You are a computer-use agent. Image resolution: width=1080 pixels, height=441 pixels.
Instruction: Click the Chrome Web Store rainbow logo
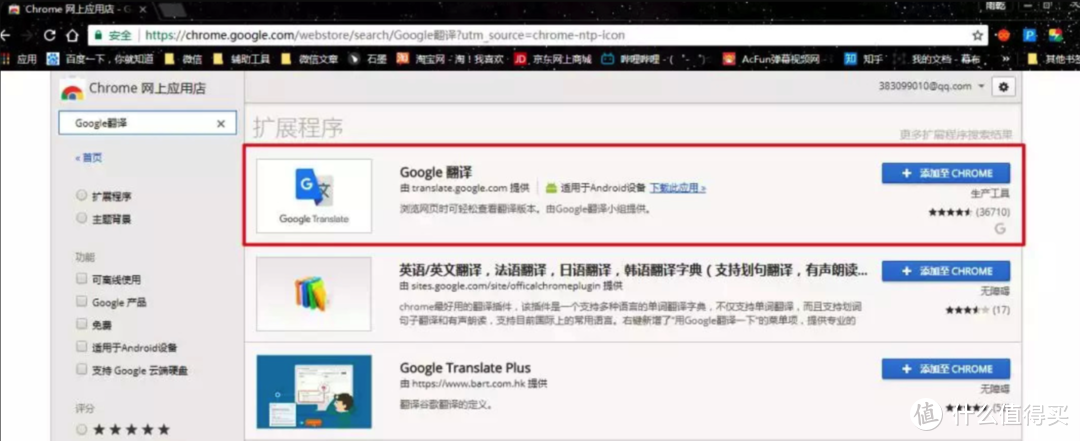(72, 90)
